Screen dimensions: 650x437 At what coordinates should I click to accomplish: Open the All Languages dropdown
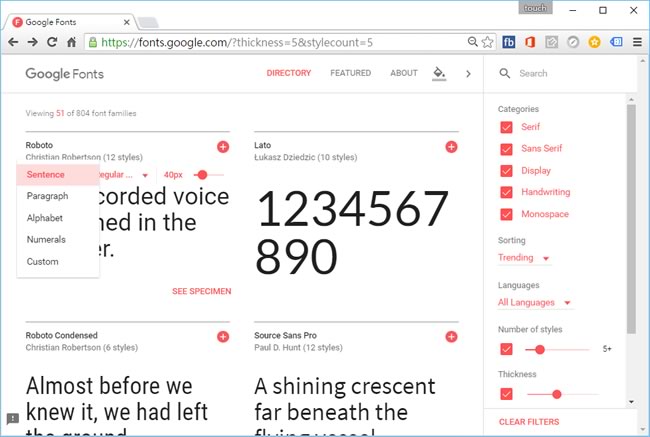tap(535, 303)
